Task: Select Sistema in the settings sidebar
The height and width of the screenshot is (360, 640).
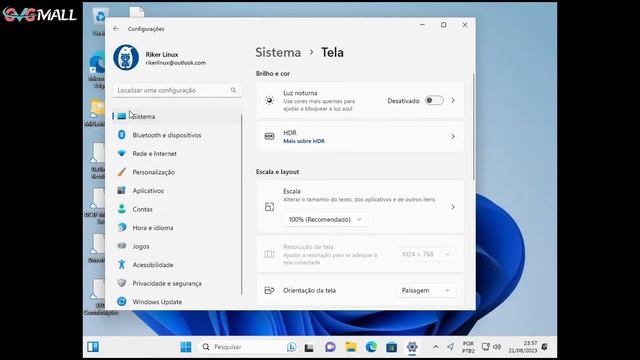Action: pyautogui.click(x=177, y=116)
